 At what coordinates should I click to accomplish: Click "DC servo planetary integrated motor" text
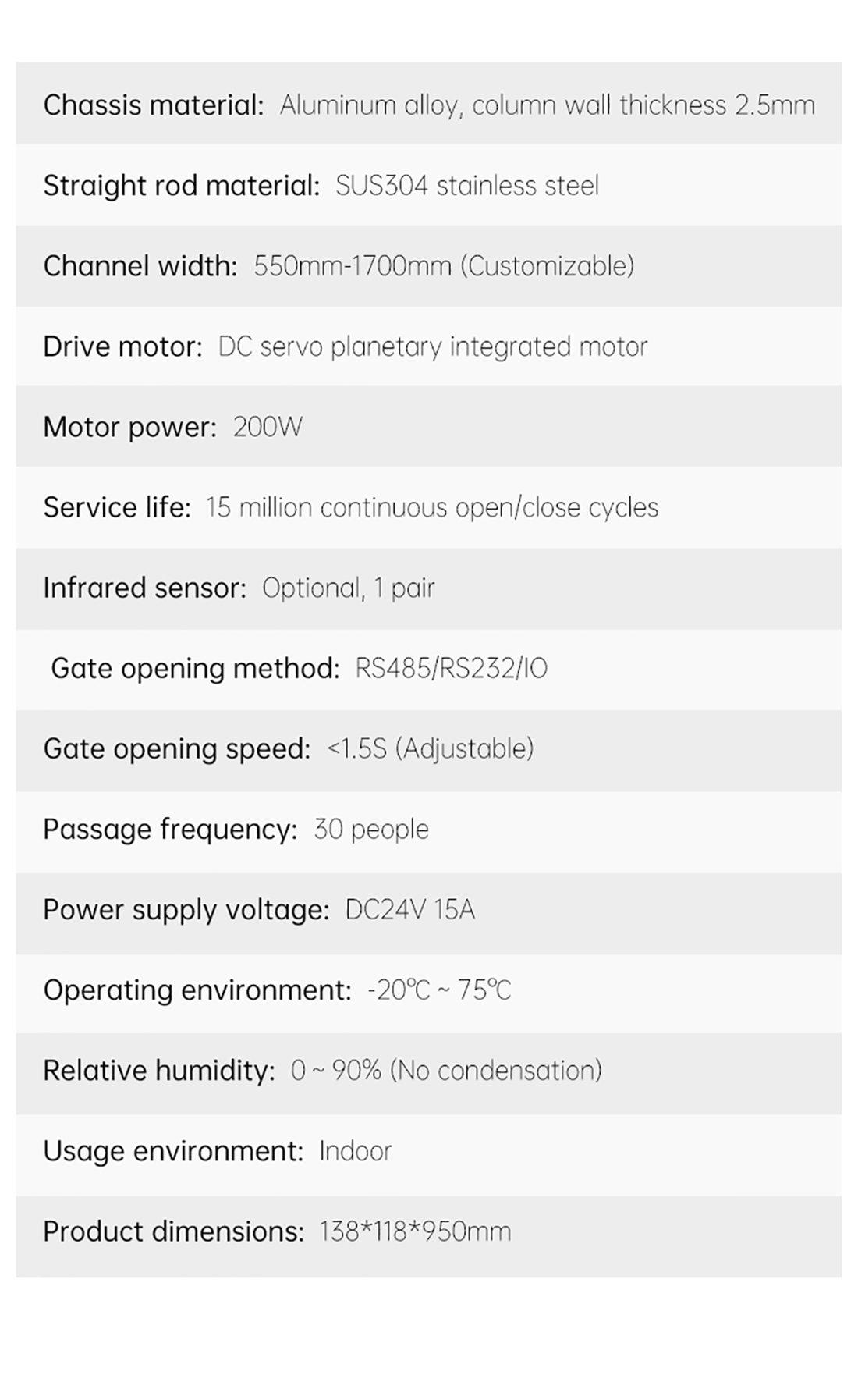(x=432, y=346)
